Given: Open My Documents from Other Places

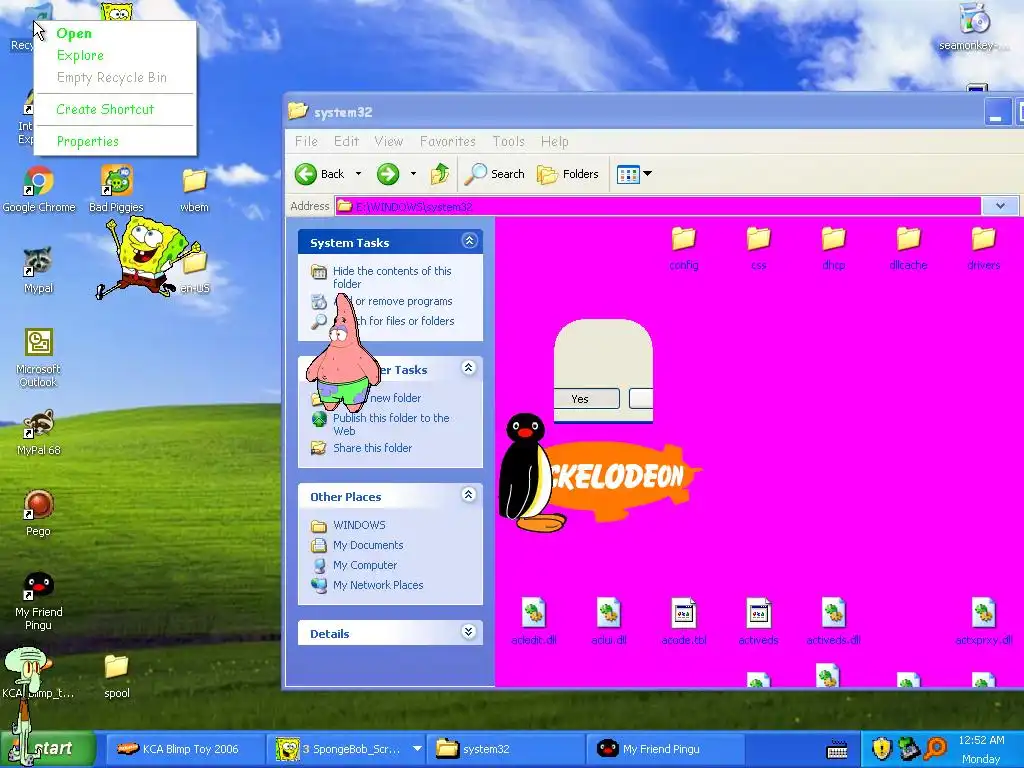Looking at the screenshot, I should coord(368,545).
